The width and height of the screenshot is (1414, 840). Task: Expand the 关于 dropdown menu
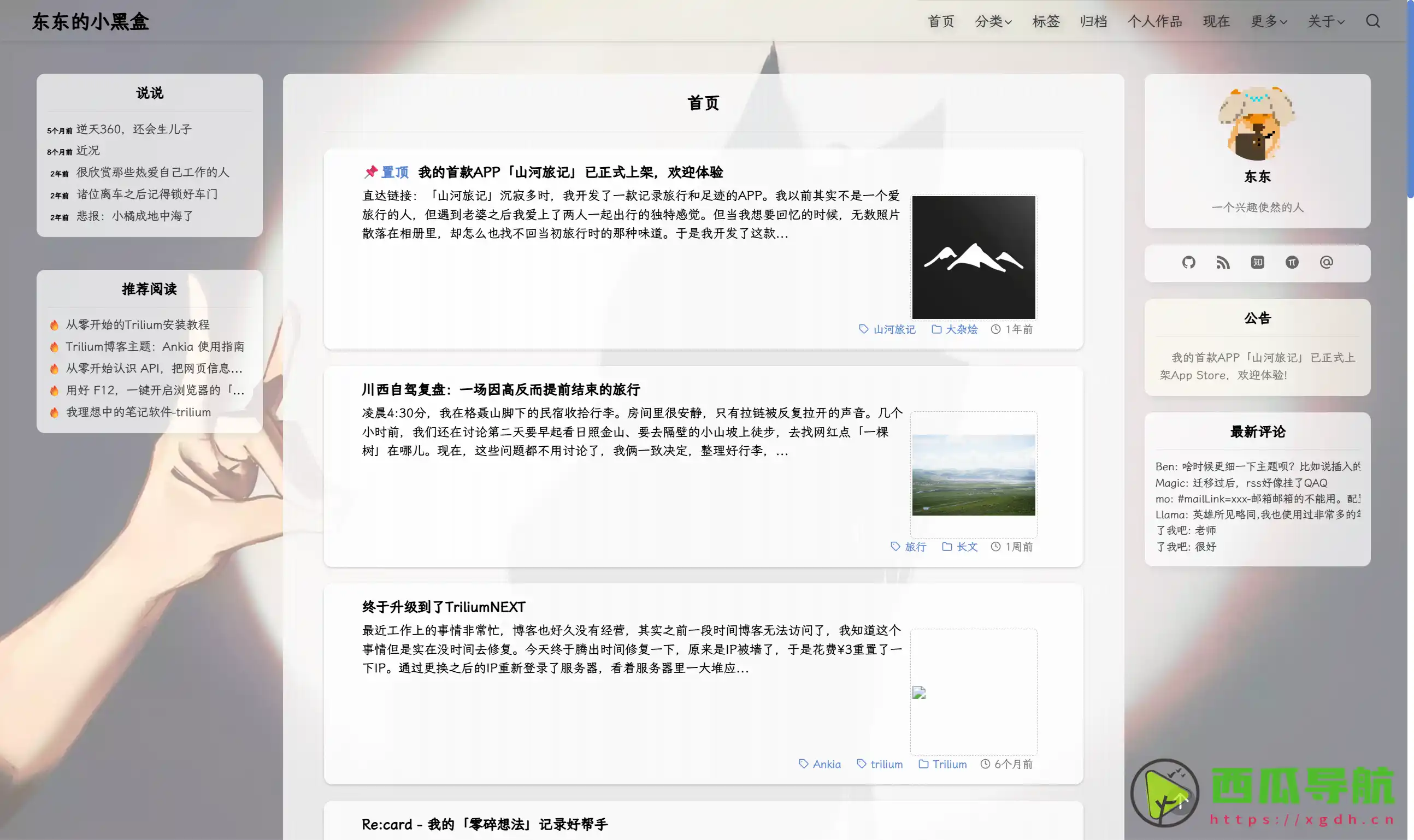[x=1325, y=21]
